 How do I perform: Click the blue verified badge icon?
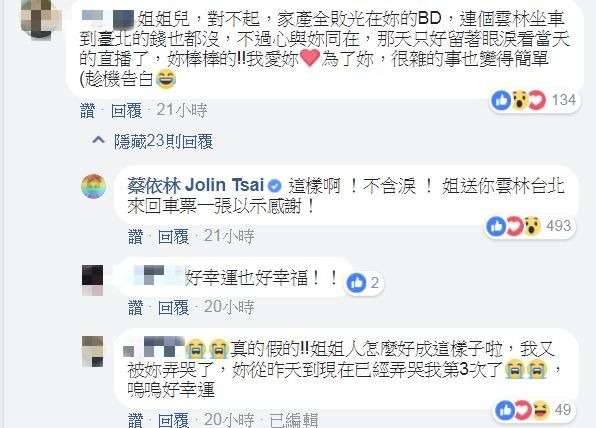[x=275, y=186]
